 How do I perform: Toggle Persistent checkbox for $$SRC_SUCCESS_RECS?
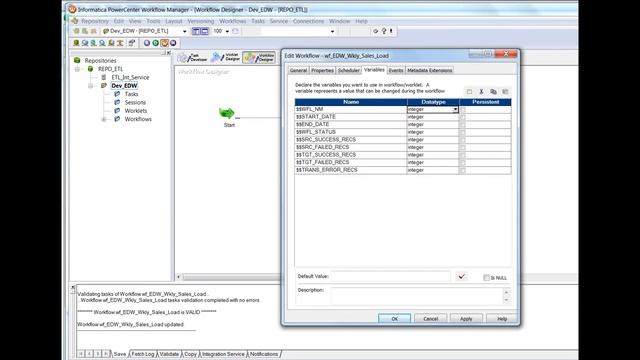(462, 140)
